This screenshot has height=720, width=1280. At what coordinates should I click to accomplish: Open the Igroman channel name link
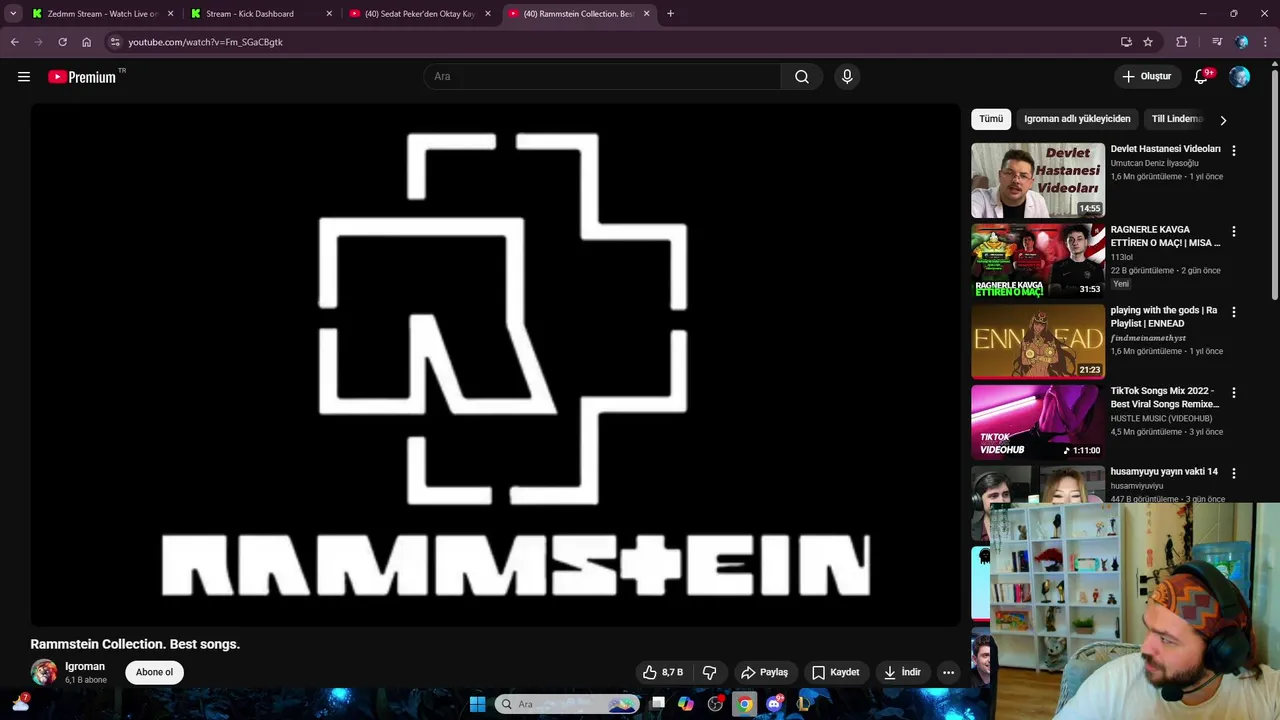point(85,666)
